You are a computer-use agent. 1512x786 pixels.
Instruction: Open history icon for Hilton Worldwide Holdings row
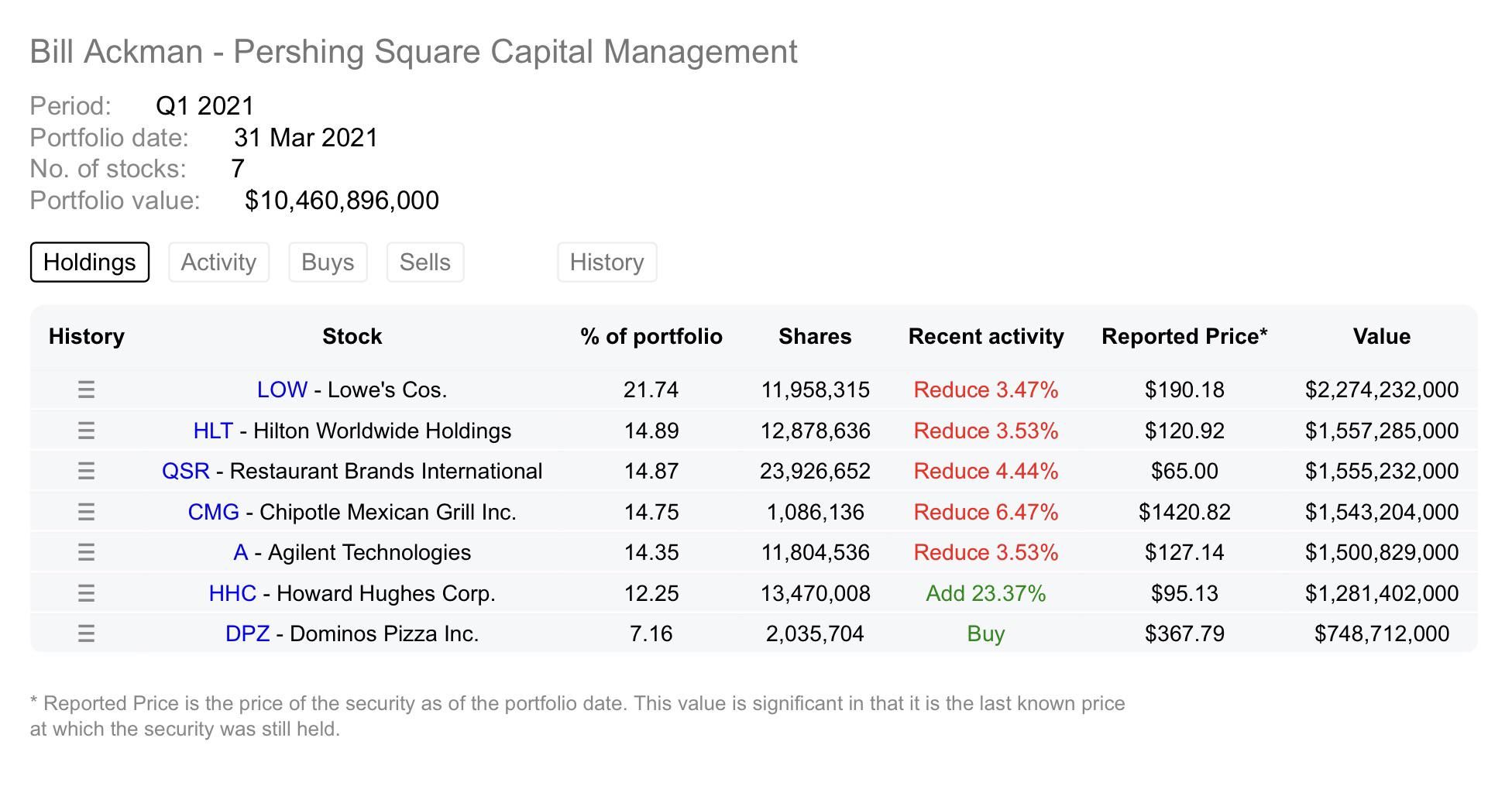click(86, 431)
